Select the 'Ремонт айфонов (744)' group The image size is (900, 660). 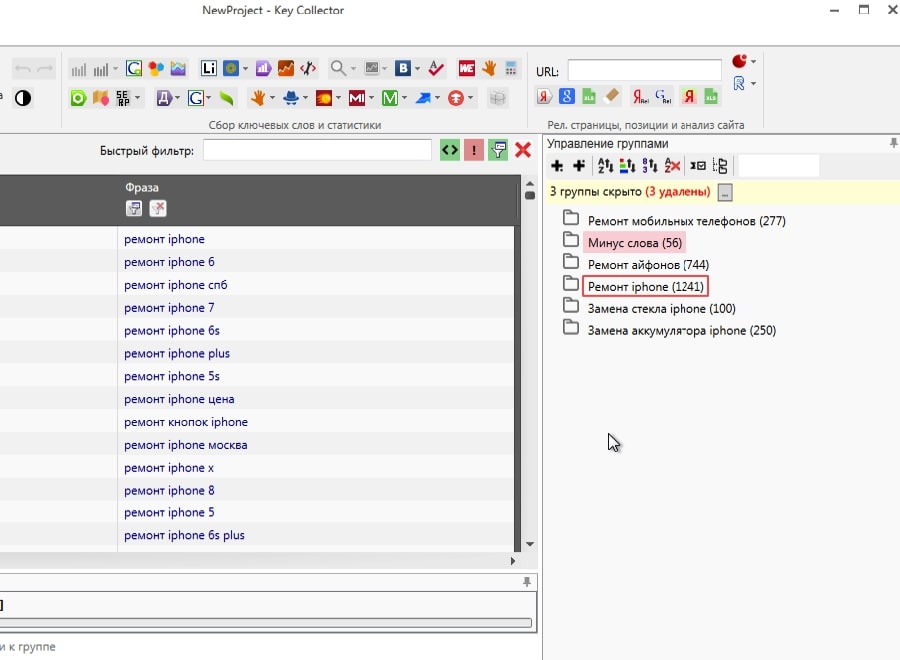(648, 264)
